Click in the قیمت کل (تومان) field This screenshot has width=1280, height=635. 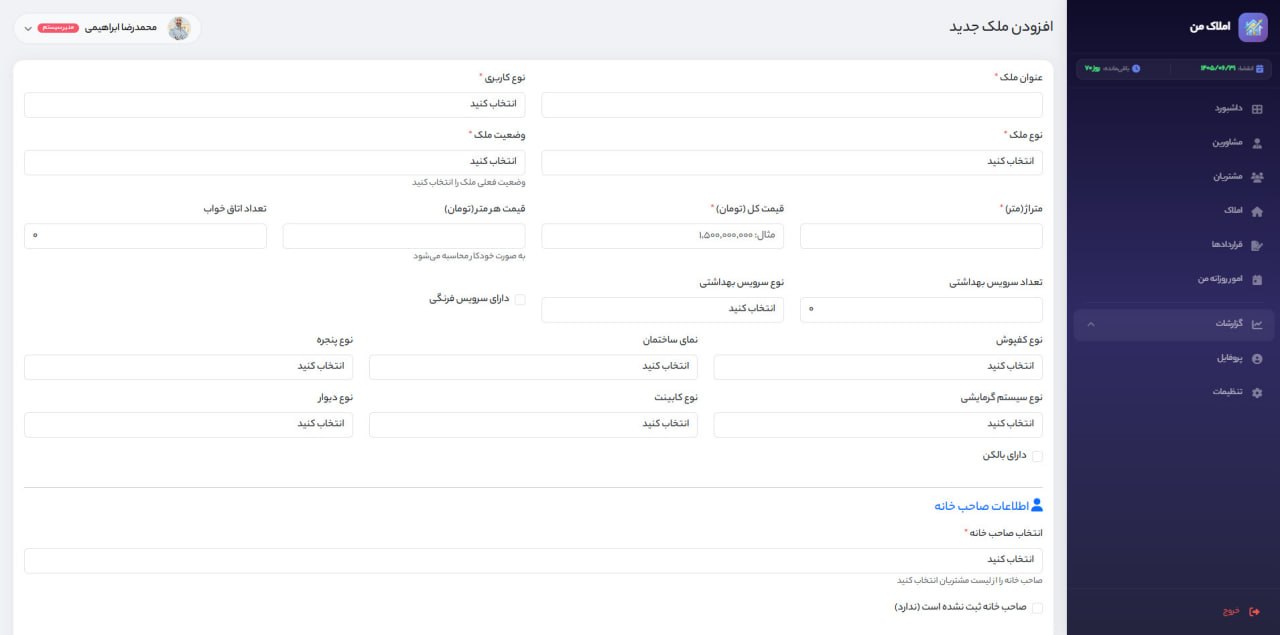coord(663,236)
